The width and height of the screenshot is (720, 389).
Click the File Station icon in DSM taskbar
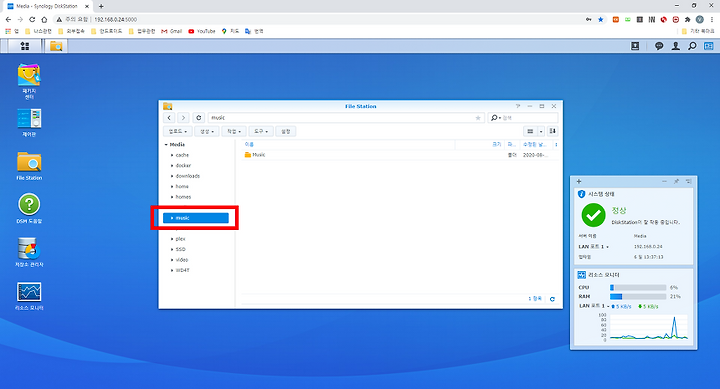[56, 46]
